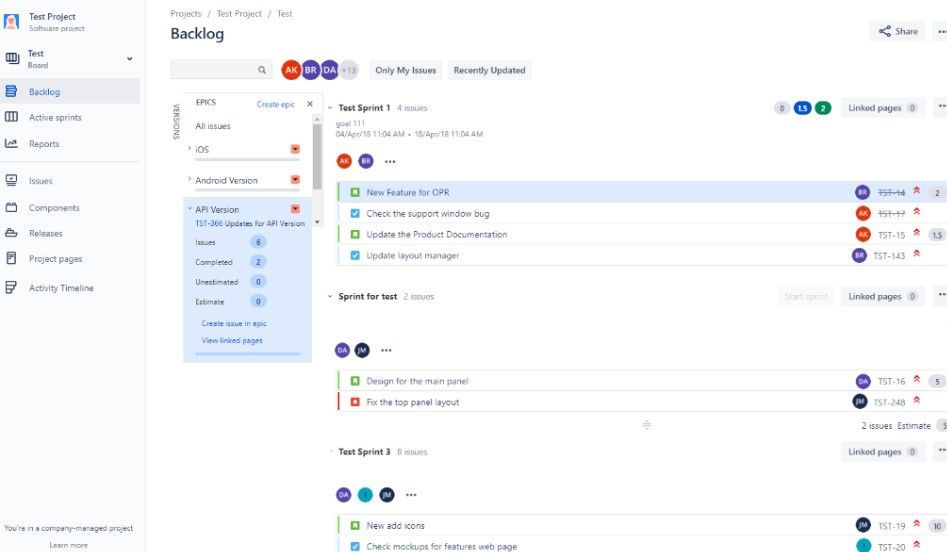Viewport: 947px width, 552px height.
Task: Click the backlog search input field
Action: tap(221, 70)
